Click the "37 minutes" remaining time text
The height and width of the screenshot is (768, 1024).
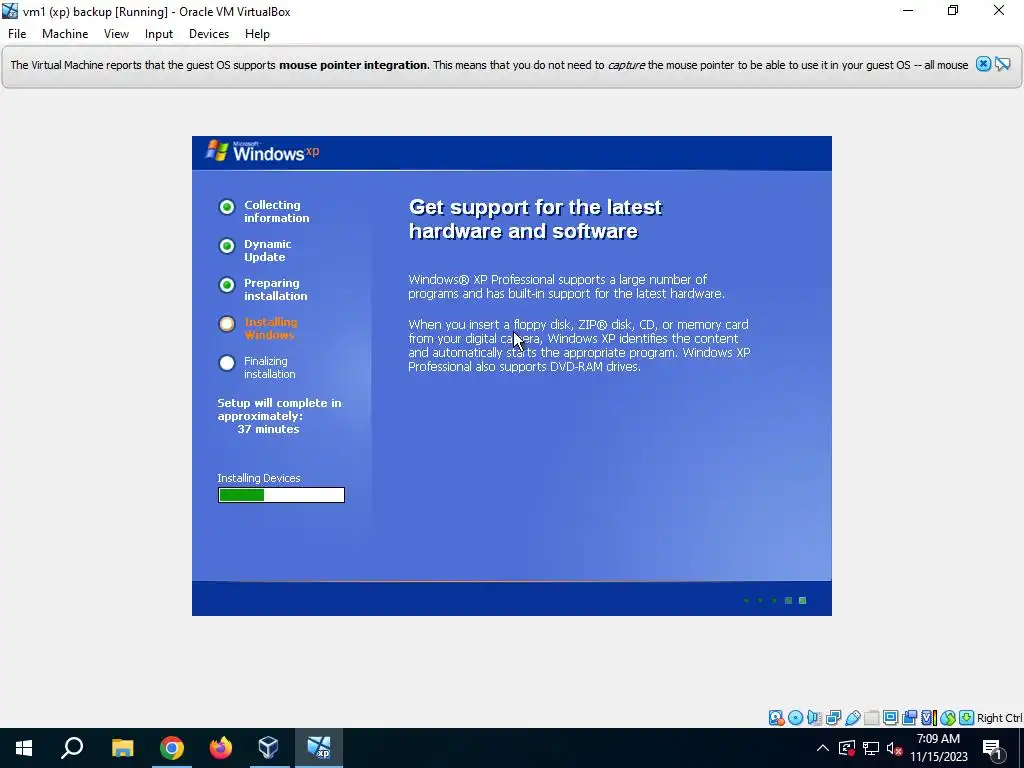(268, 429)
